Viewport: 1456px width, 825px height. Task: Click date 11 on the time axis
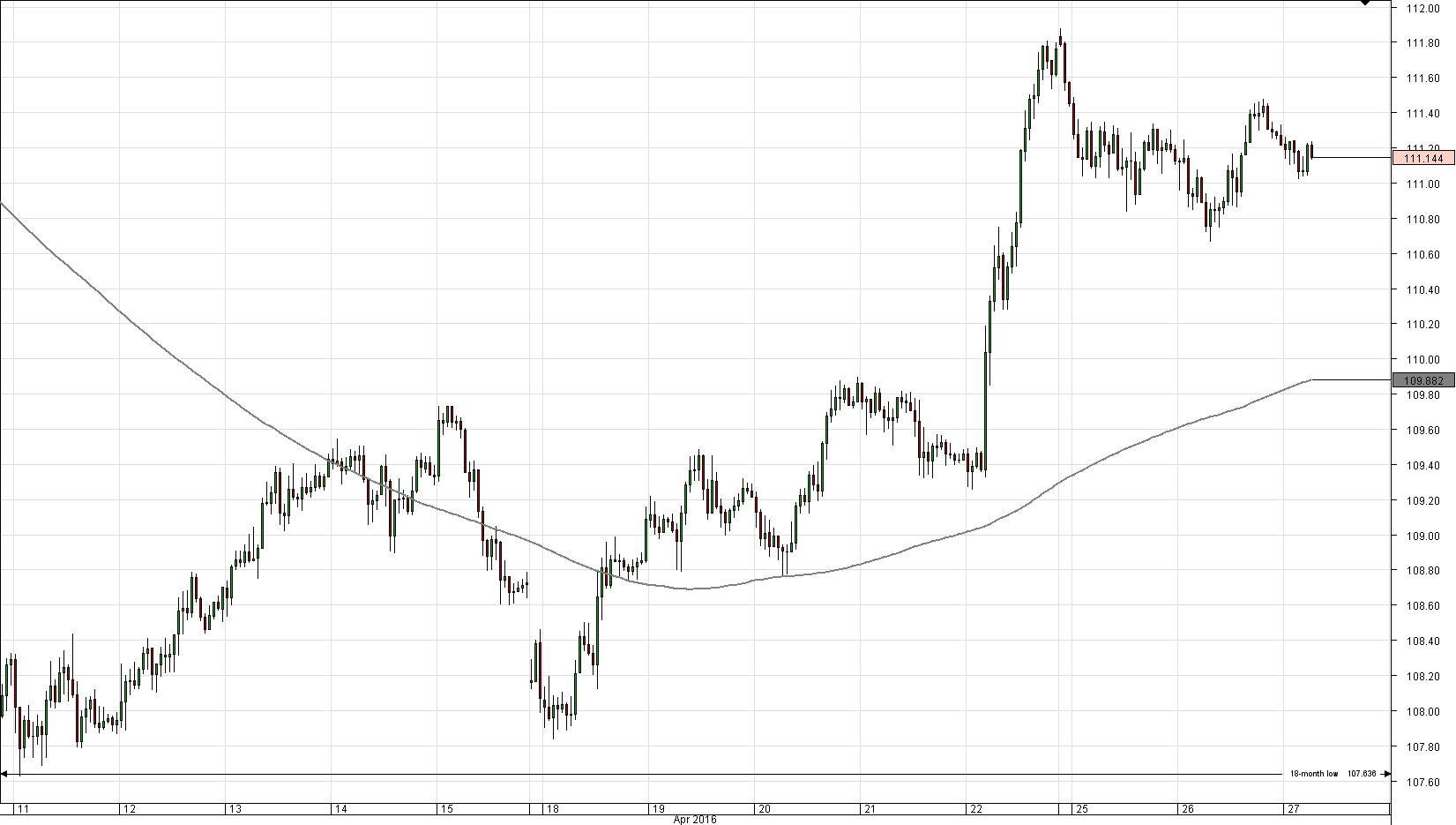tap(22, 809)
